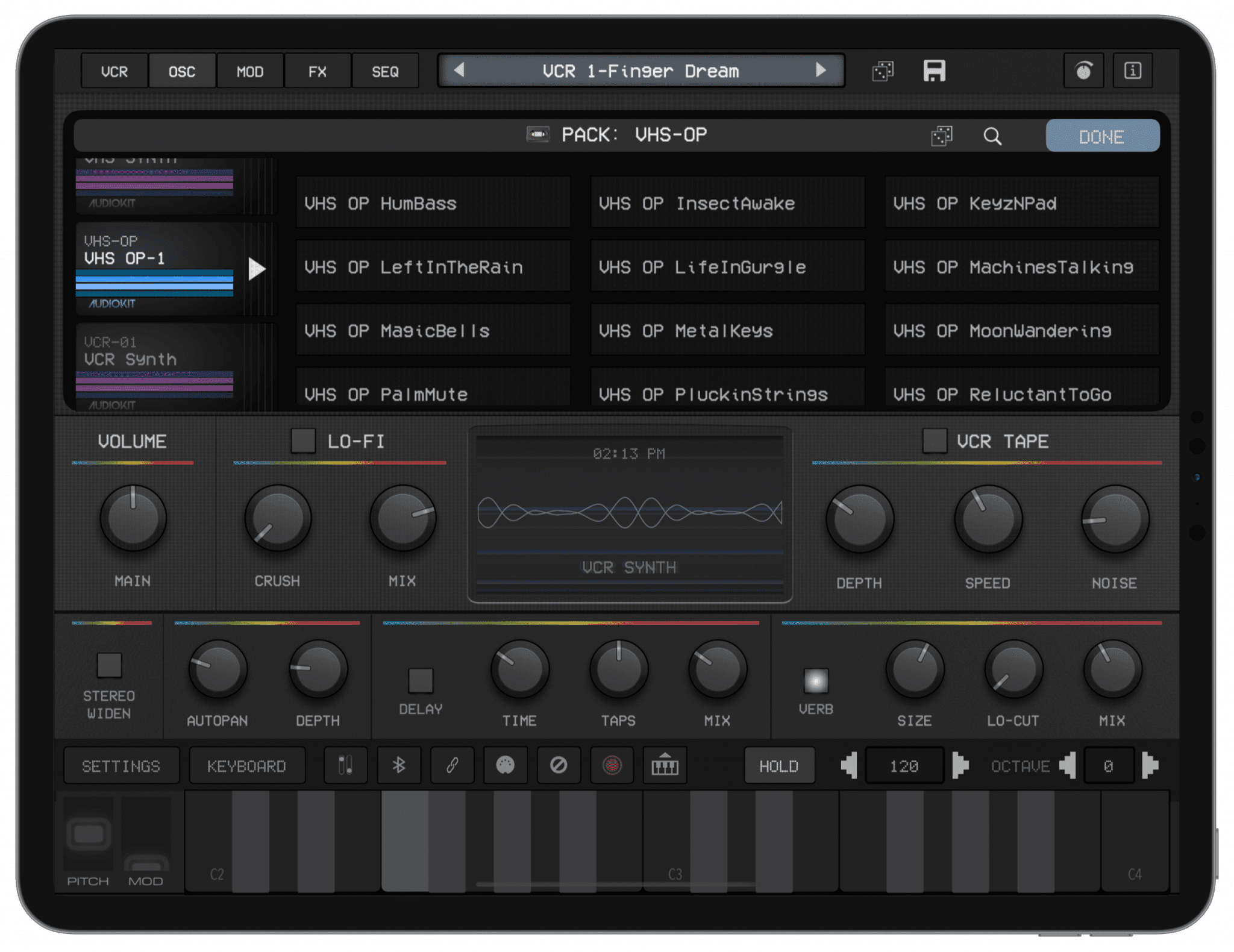This screenshot has height=952, width=1234.
Task: Enable the VCR TAPE checkbox
Action: (x=934, y=440)
